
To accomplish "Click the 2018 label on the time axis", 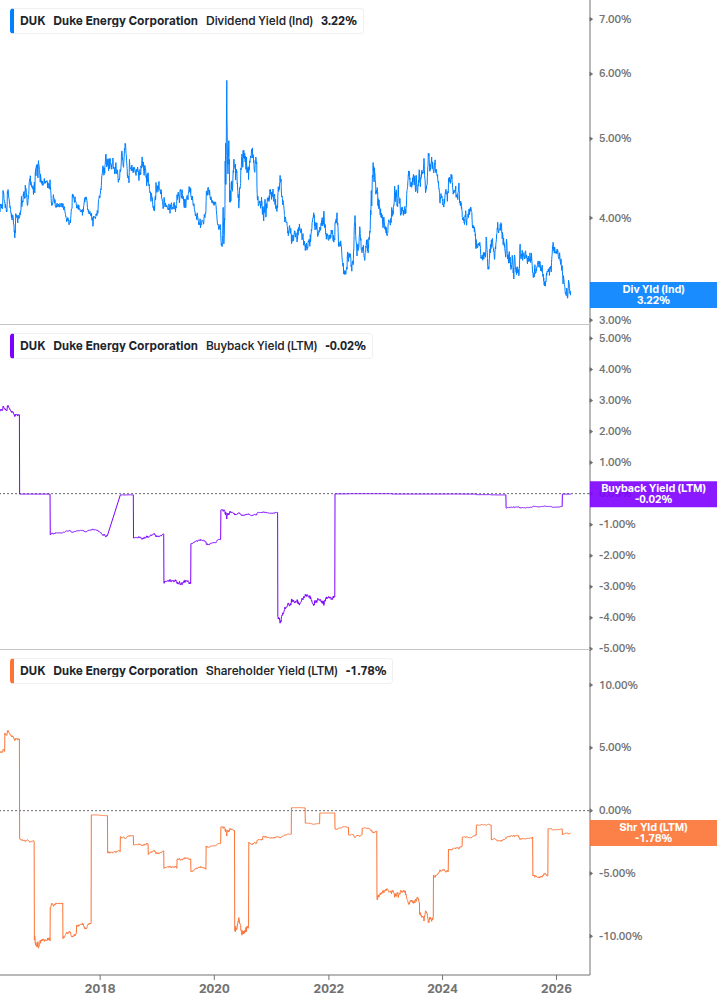I will click(x=101, y=988).
